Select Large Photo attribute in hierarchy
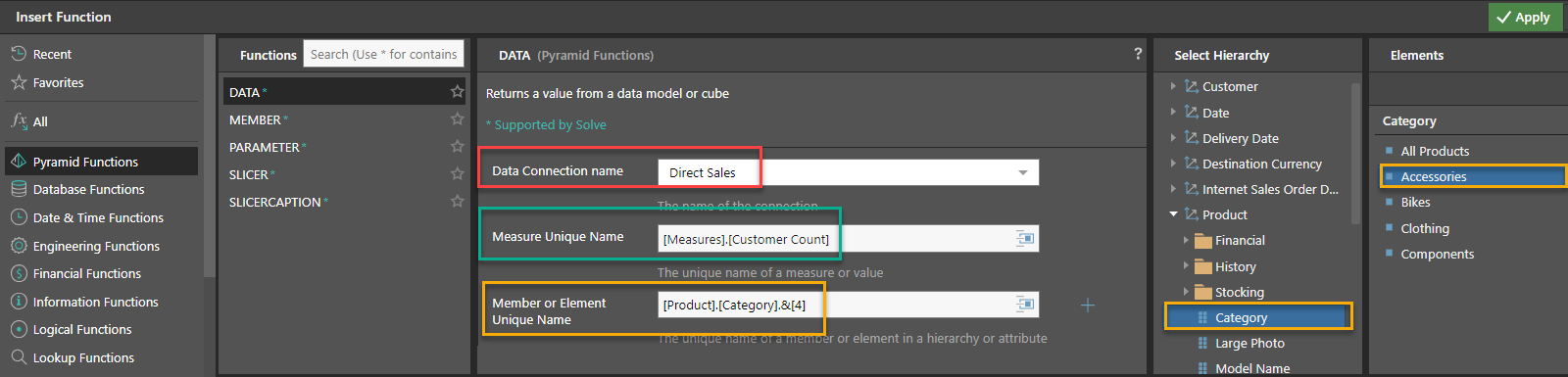This screenshot has height=377, width=1568. coord(1249,343)
